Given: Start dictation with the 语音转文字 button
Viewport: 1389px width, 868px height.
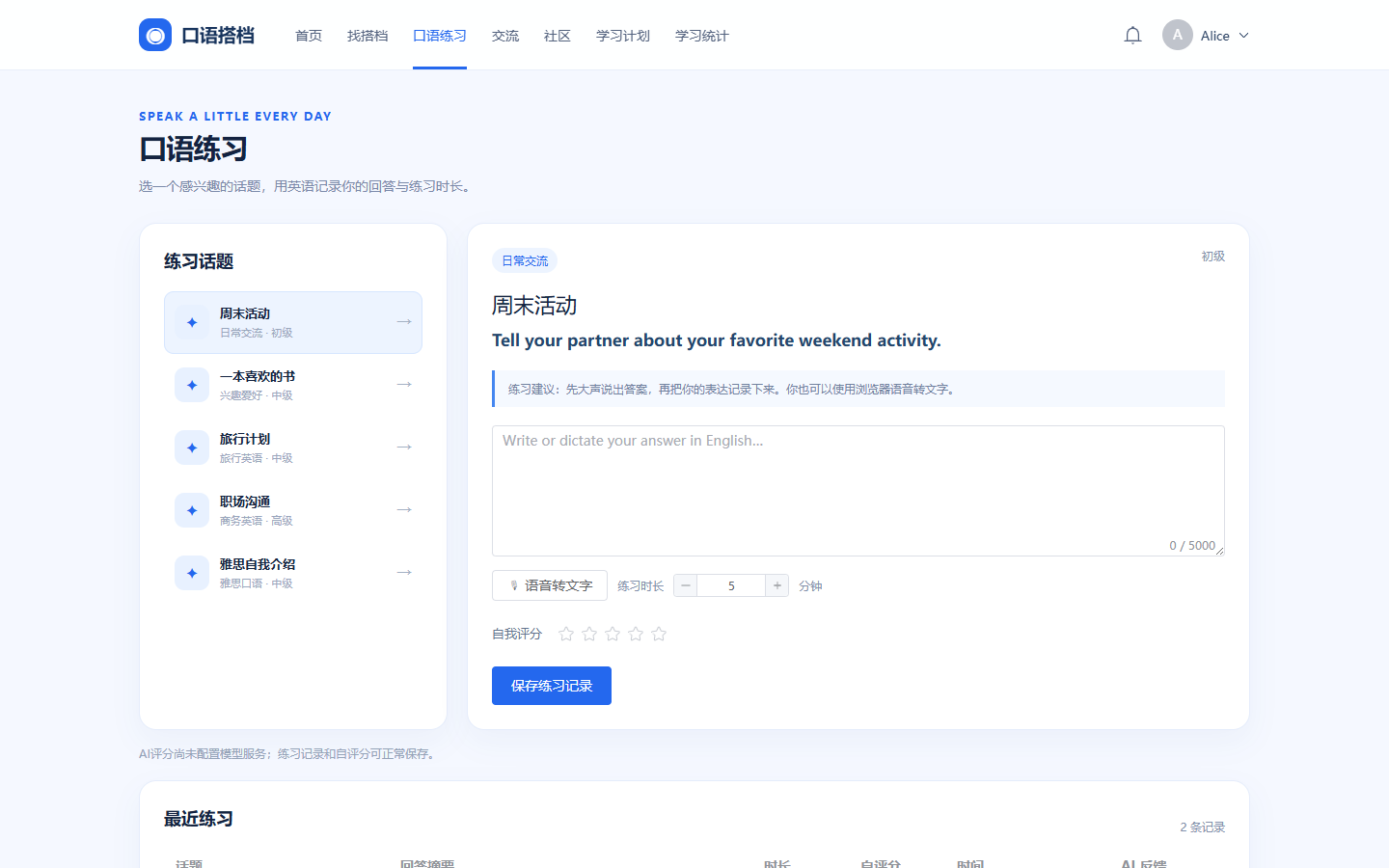Looking at the screenshot, I should pos(550,585).
